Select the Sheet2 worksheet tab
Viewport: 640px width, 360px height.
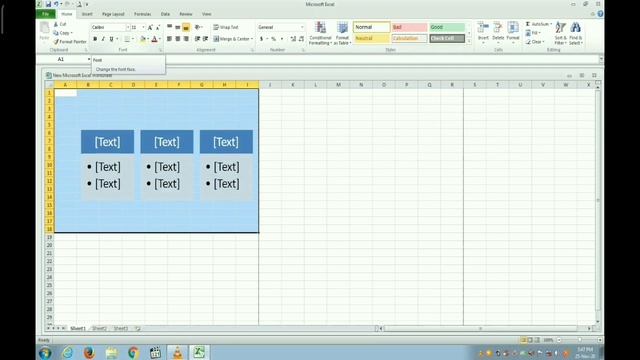click(99, 328)
